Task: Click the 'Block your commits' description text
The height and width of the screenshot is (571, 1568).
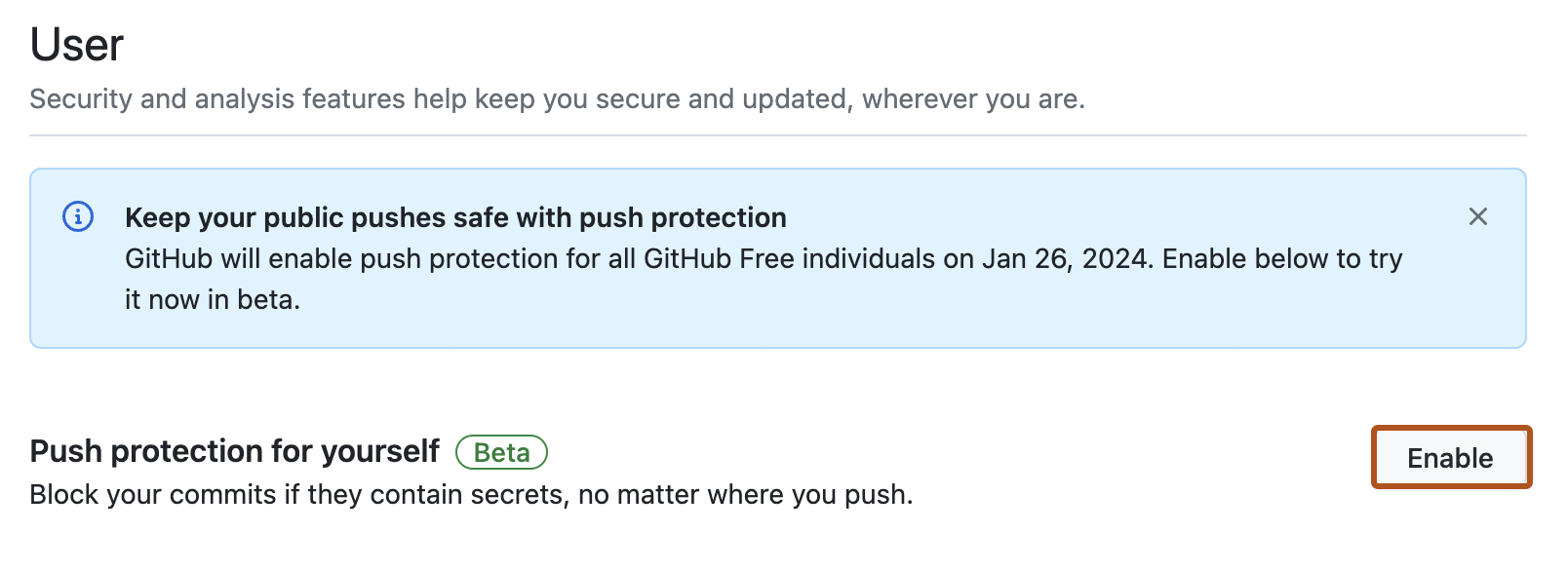Action: (471, 495)
